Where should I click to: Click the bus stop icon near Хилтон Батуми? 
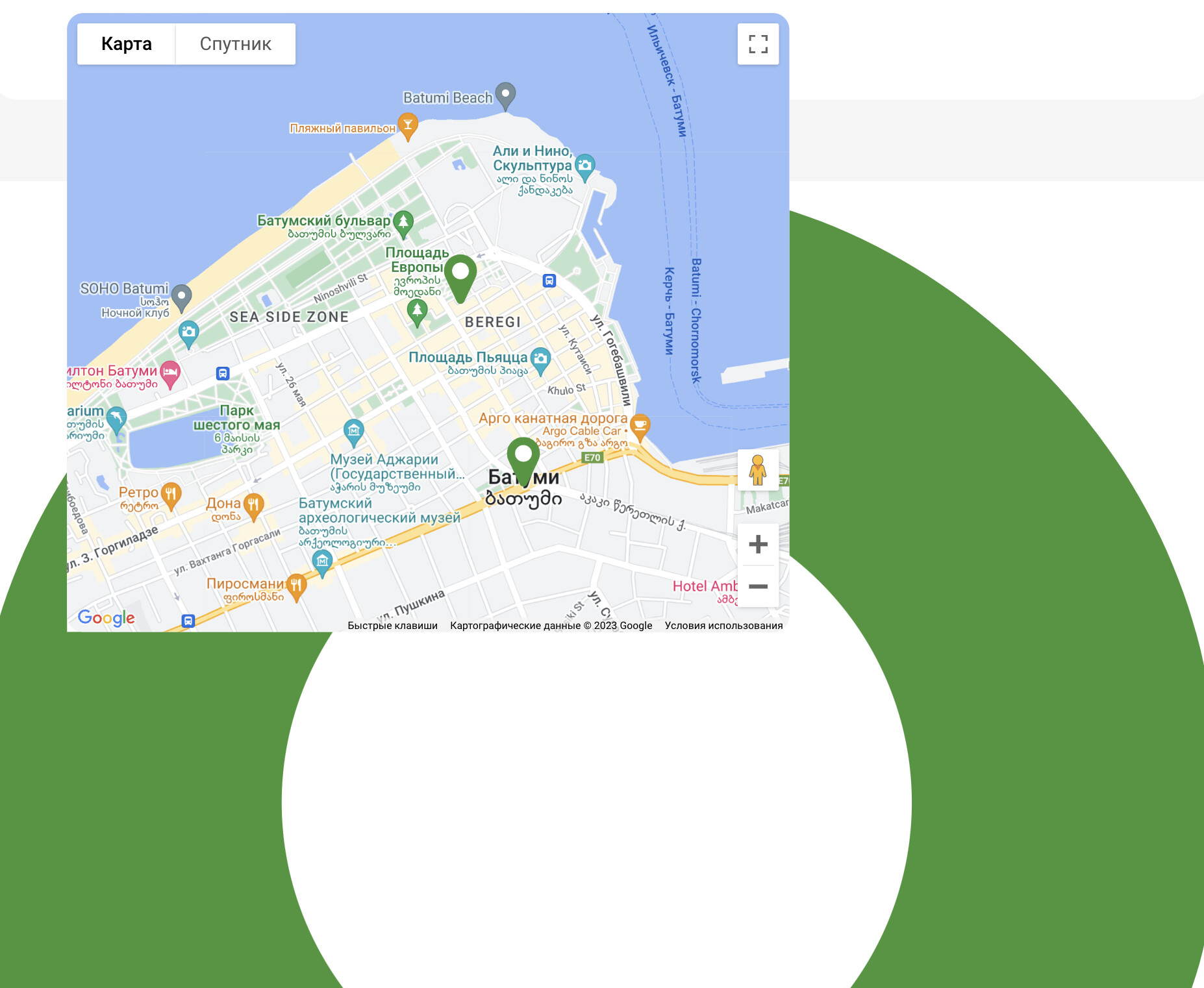(223, 373)
